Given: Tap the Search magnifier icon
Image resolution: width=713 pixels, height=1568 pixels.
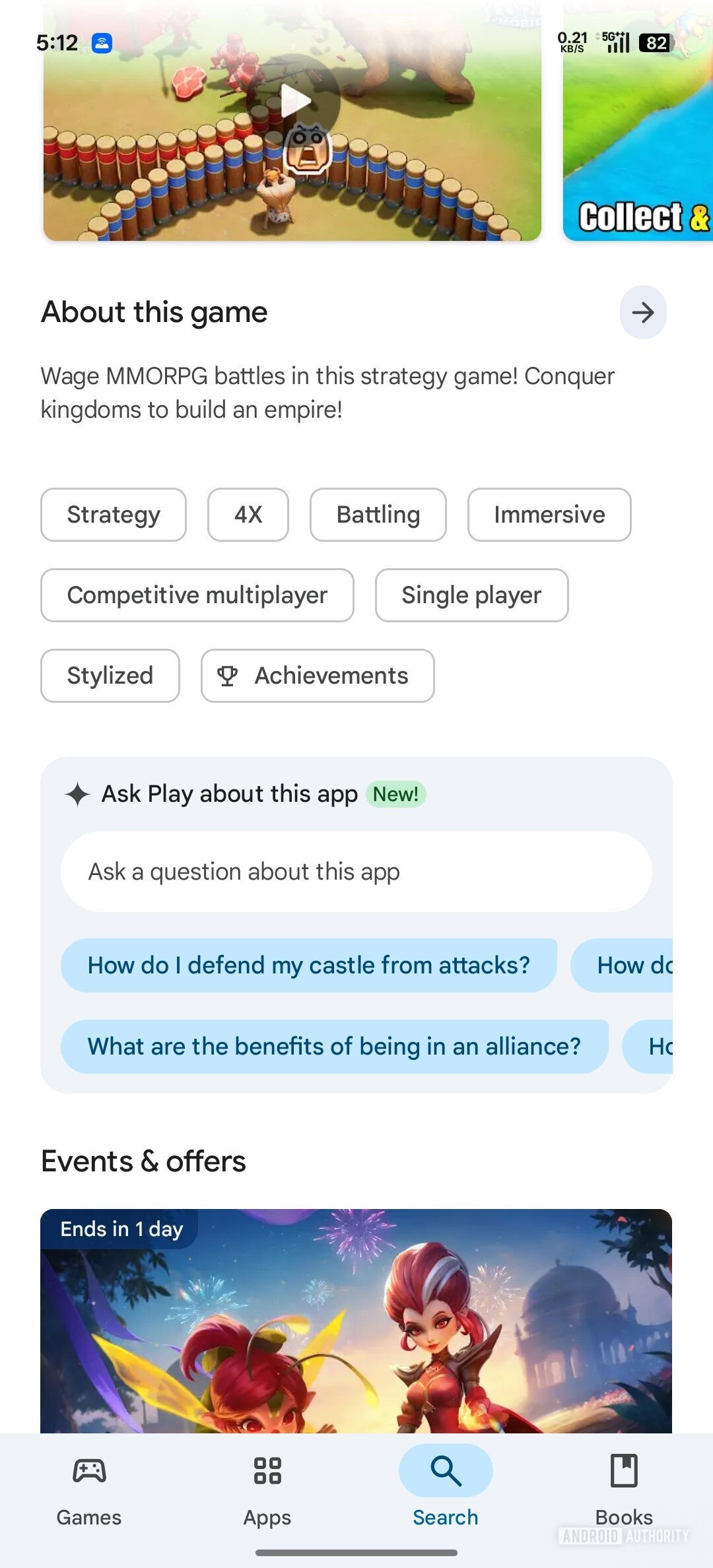Looking at the screenshot, I should click(446, 1471).
